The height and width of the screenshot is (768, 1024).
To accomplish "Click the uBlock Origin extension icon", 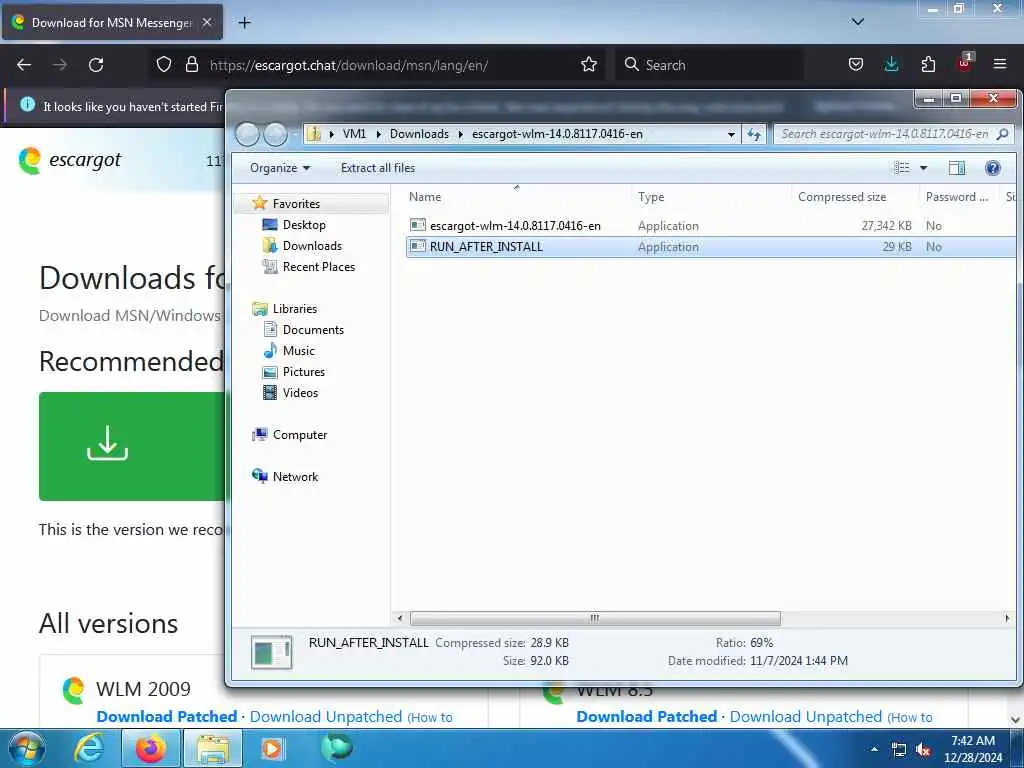I will coord(965,63).
